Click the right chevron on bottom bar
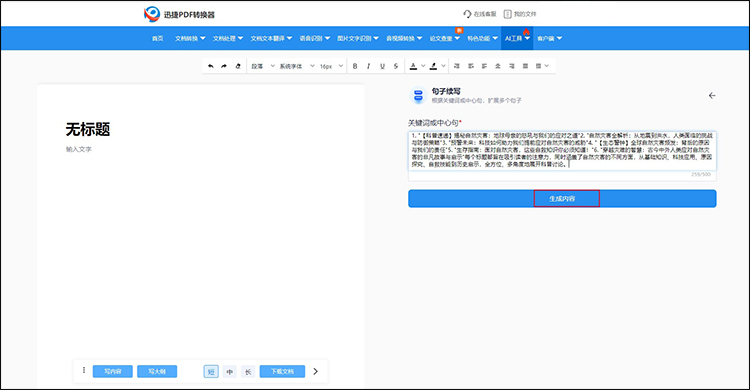This screenshot has width=750, height=390. point(315,371)
